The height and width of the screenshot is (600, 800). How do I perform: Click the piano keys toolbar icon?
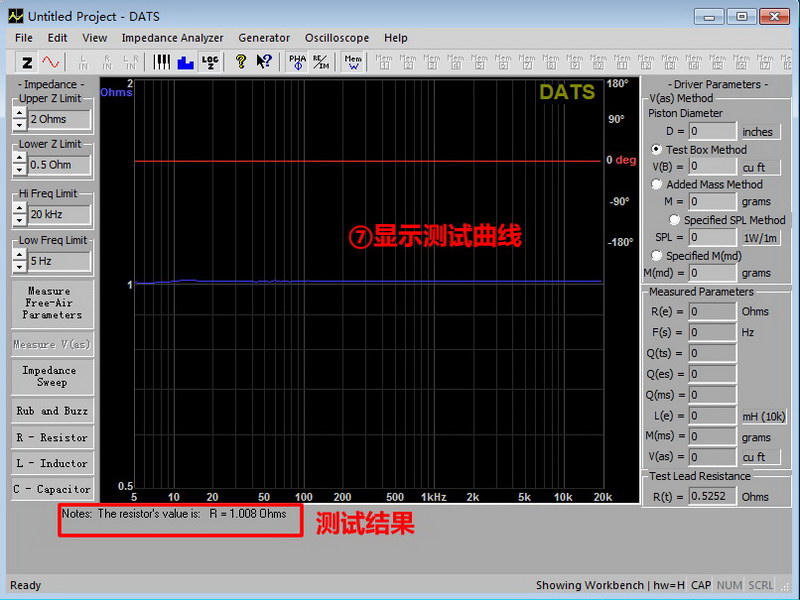pyautogui.click(x=161, y=62)
